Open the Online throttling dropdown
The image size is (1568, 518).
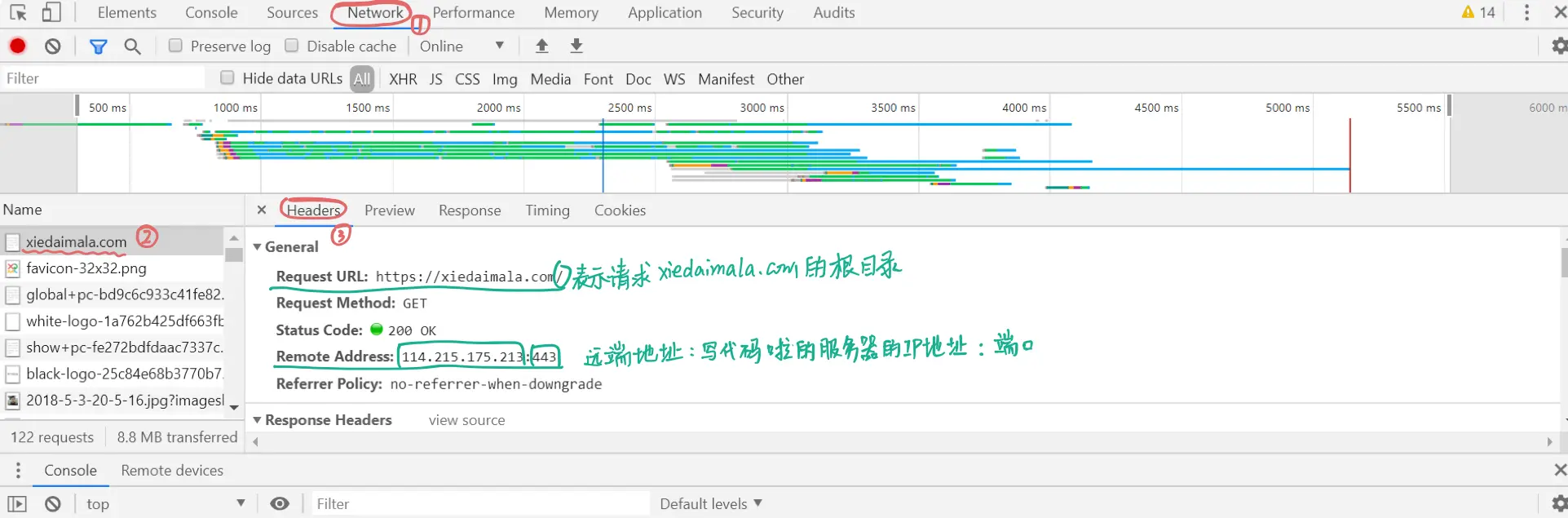pos(462,46)
